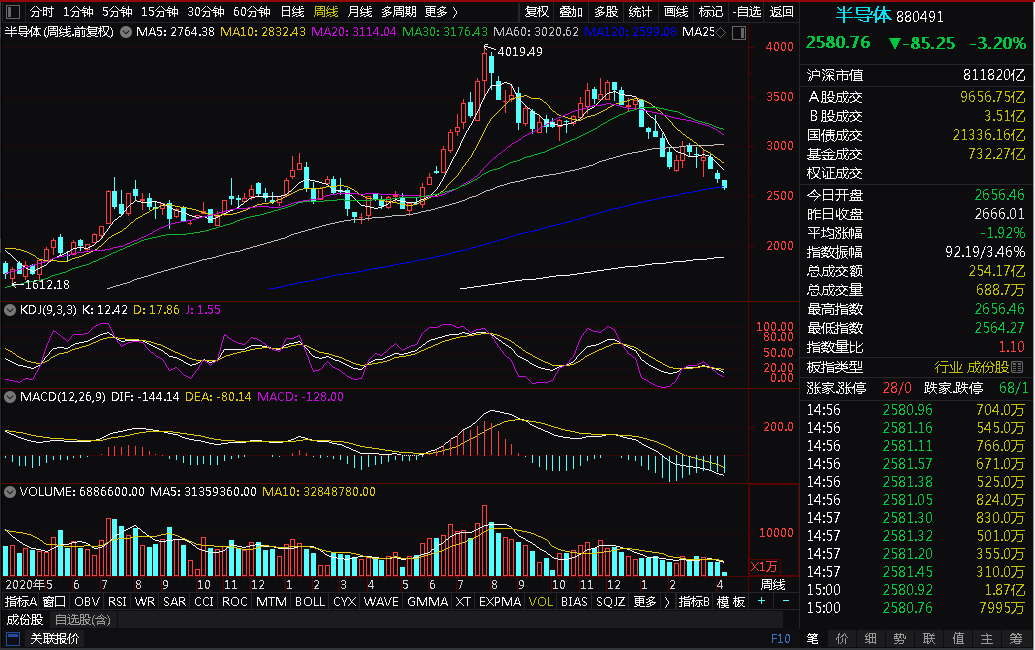Click the 复权 adjustment button
Image resolution: width=1035 pixels, height=650 pixels.
[537, 12]
